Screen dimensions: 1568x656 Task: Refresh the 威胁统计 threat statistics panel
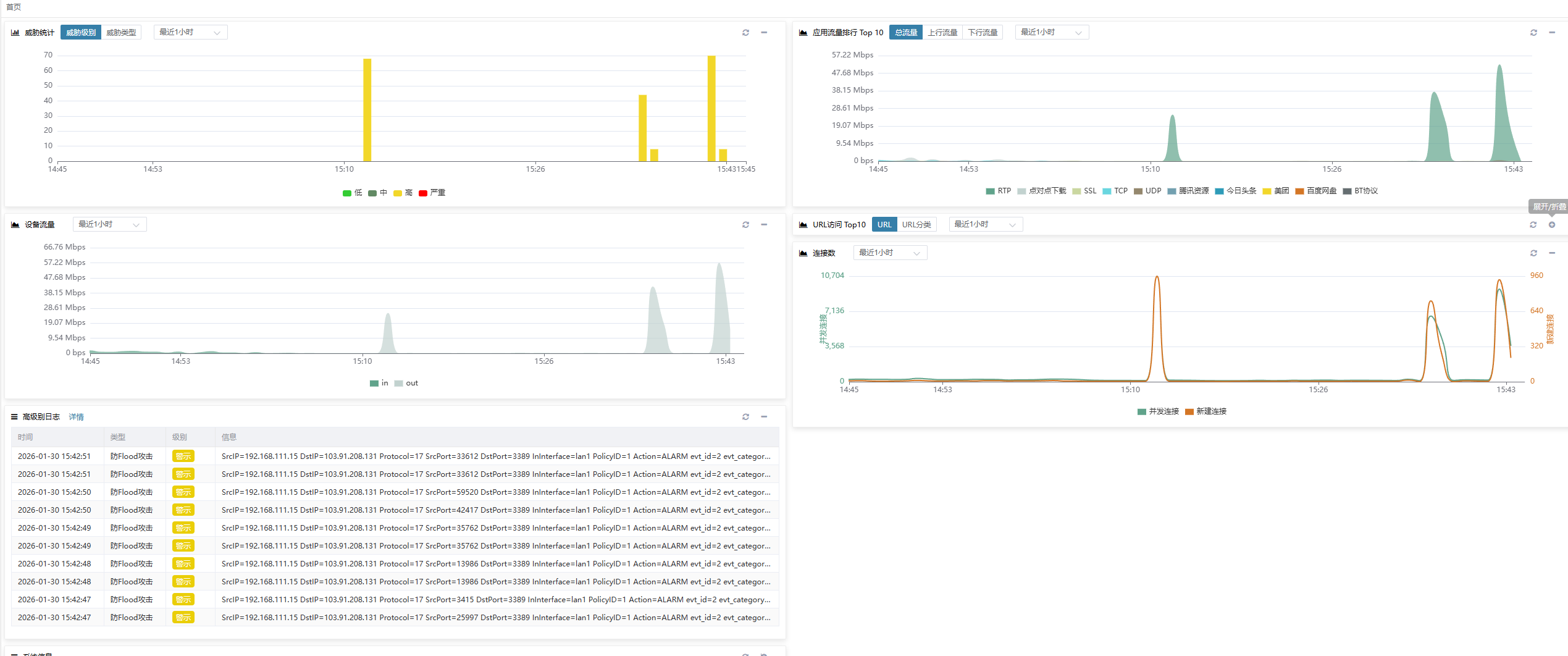coord(745,33)
